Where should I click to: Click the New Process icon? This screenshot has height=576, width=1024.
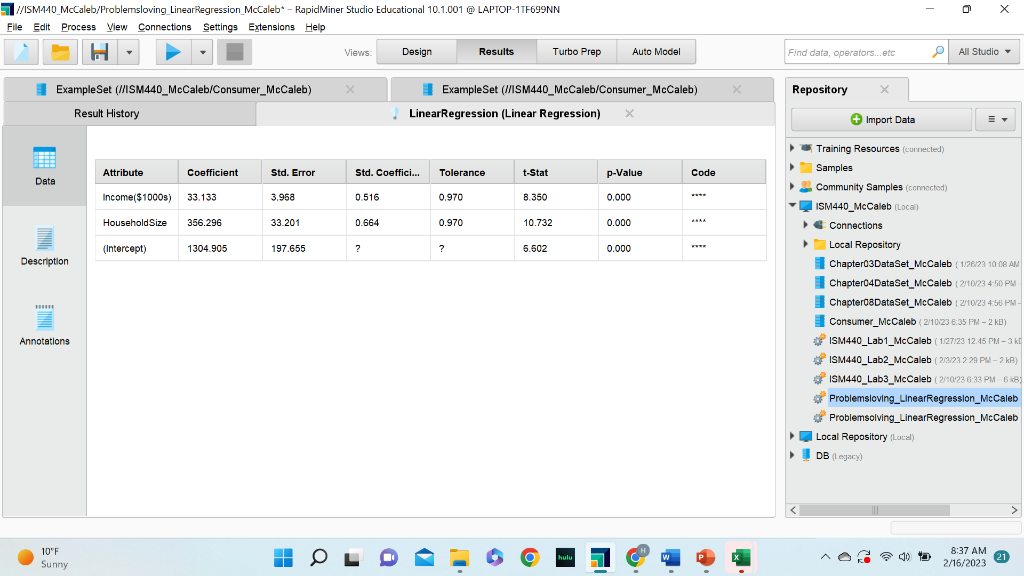click(22, 52)
